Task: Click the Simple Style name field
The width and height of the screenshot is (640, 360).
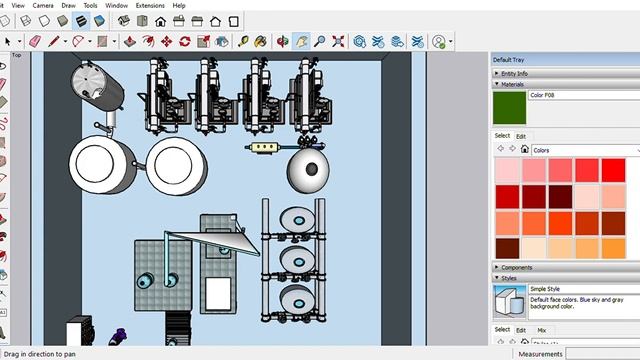Action: (x=584, y=289)
